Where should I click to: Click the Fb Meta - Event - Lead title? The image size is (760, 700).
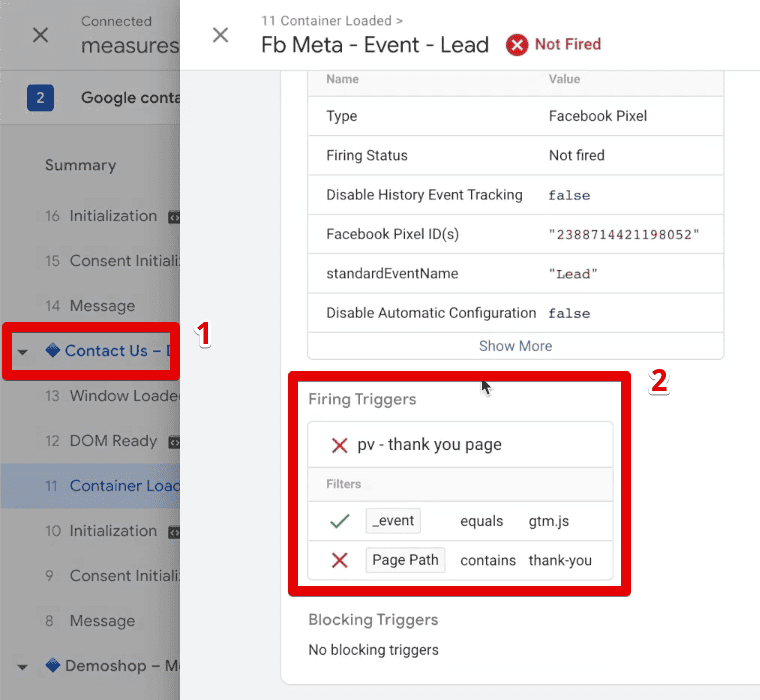375,45
